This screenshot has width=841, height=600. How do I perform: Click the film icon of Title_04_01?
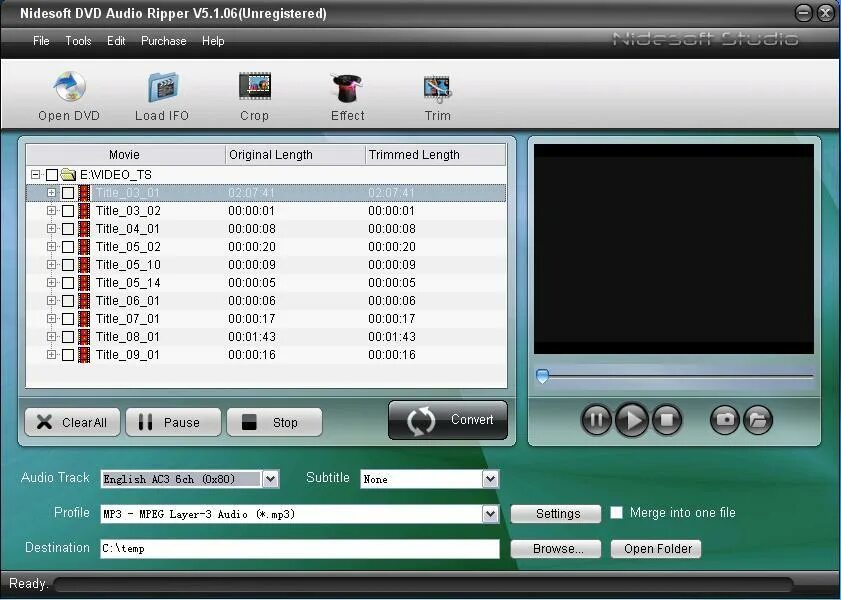[x=84, y=229]
